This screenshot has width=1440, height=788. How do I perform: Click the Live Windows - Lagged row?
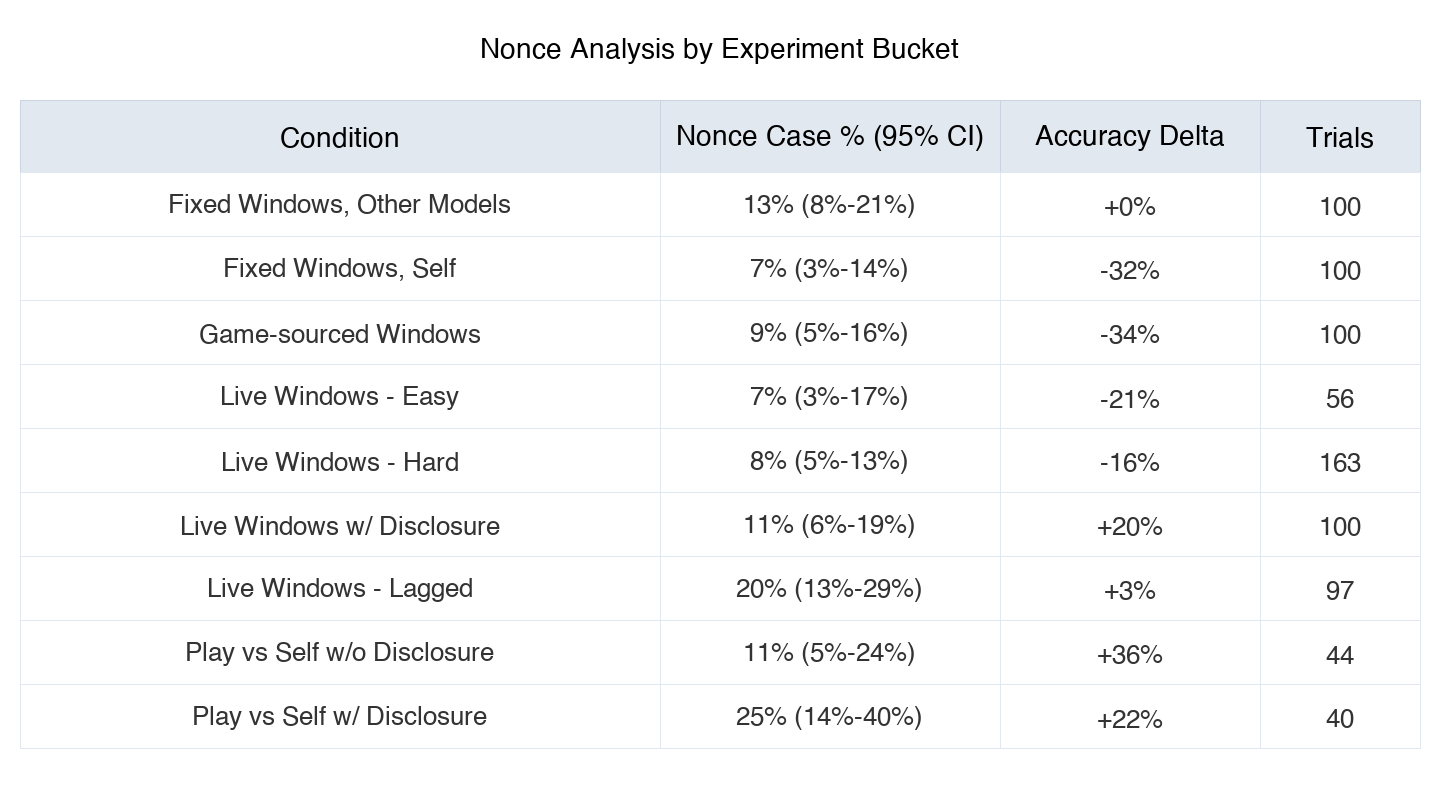point(339,589)
